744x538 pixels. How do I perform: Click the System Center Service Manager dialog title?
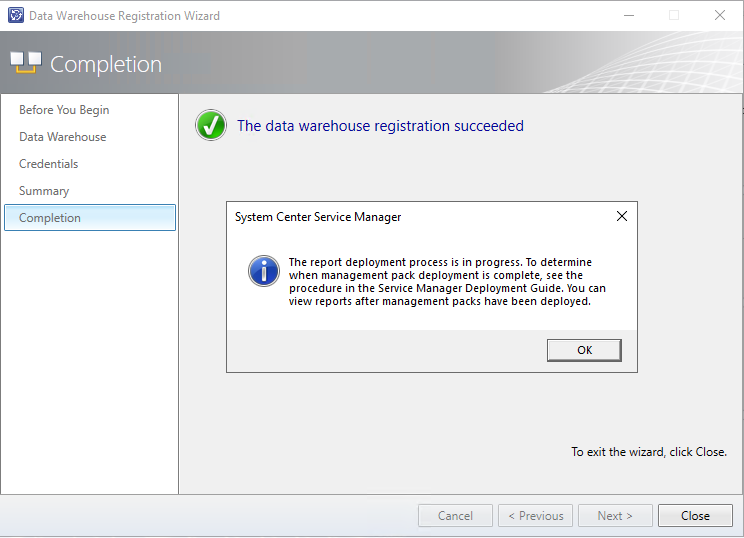coord(318,217)
